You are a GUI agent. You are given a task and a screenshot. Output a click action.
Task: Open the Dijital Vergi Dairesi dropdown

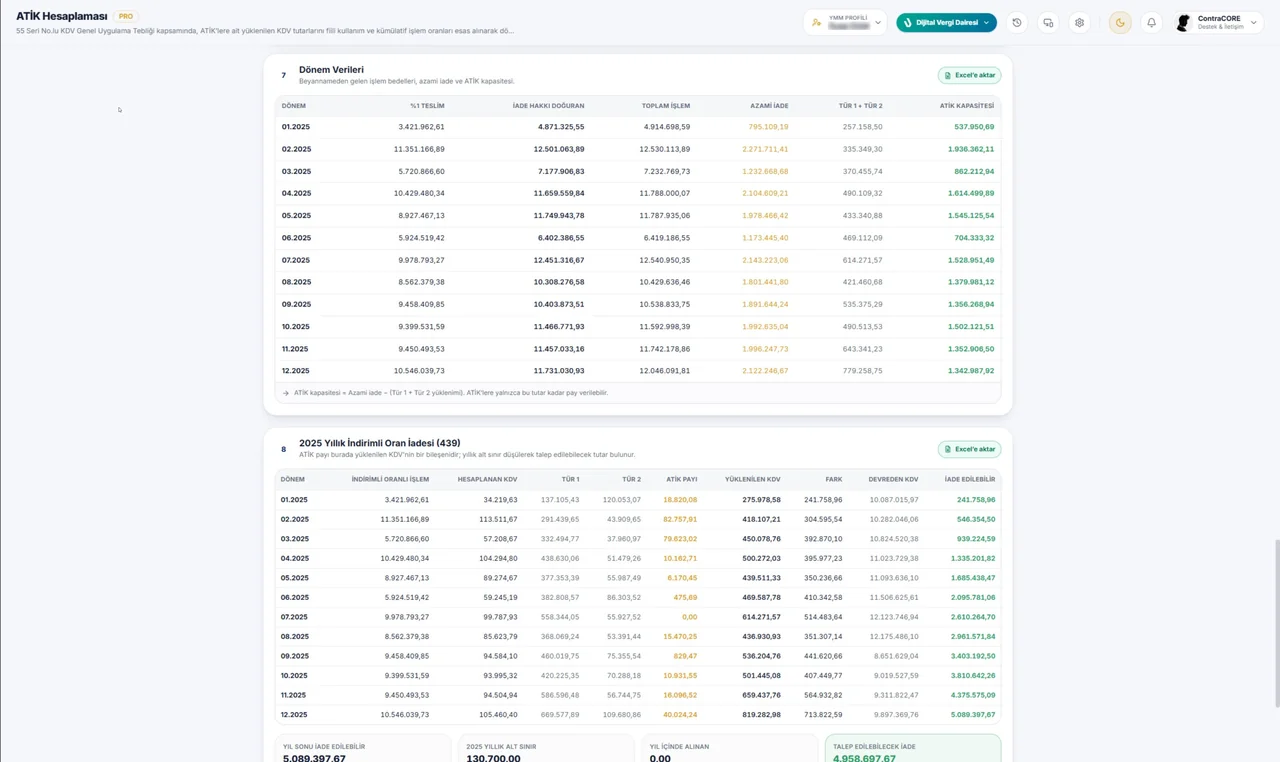[x=946, y=22]
